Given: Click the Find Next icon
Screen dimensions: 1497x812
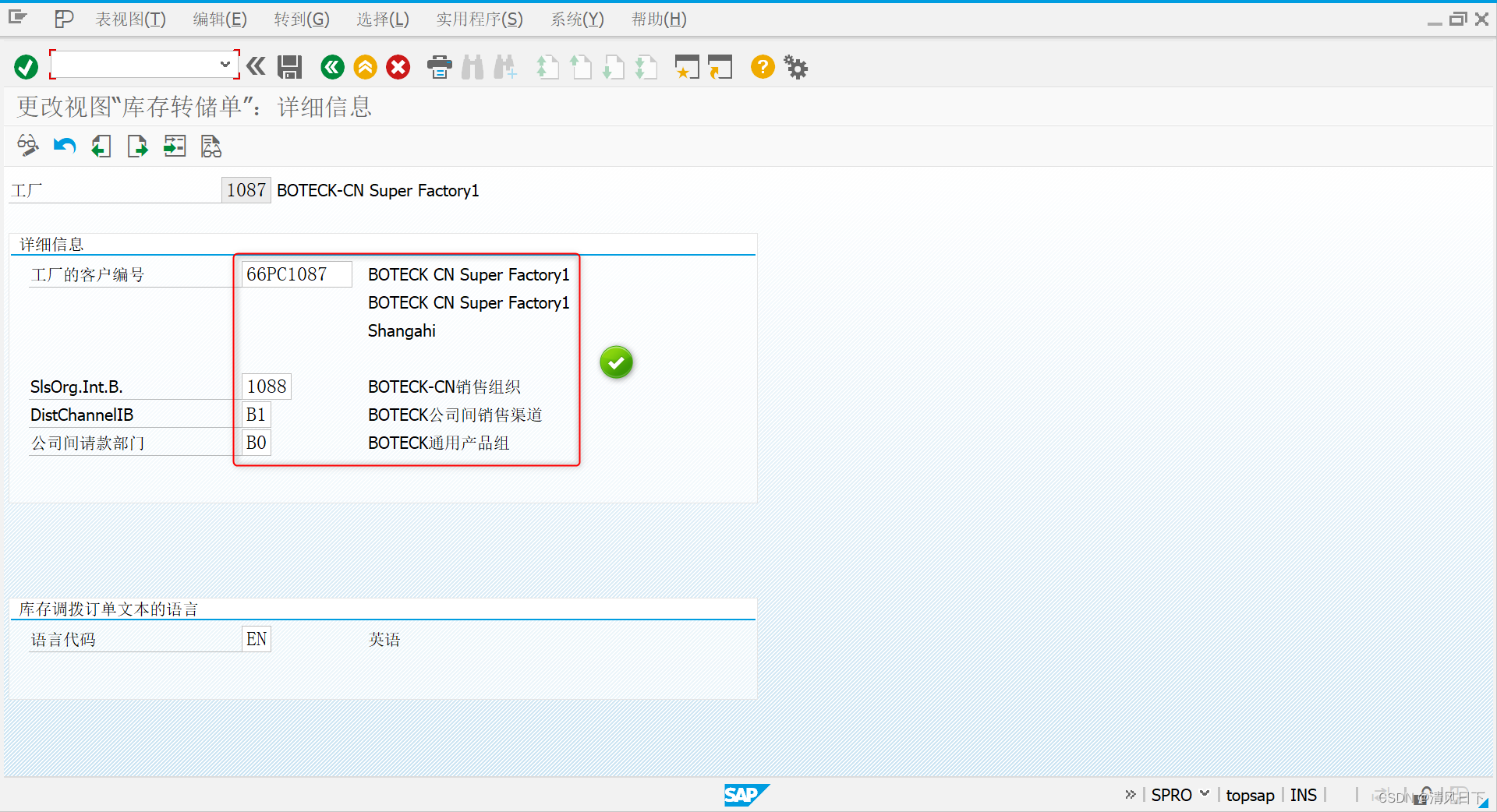Looking at the screenshot, I should point(505,67).
